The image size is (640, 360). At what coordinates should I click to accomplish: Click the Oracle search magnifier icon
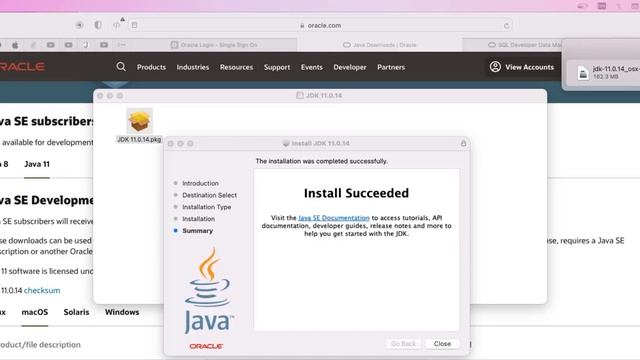click(x=121, y=67)
